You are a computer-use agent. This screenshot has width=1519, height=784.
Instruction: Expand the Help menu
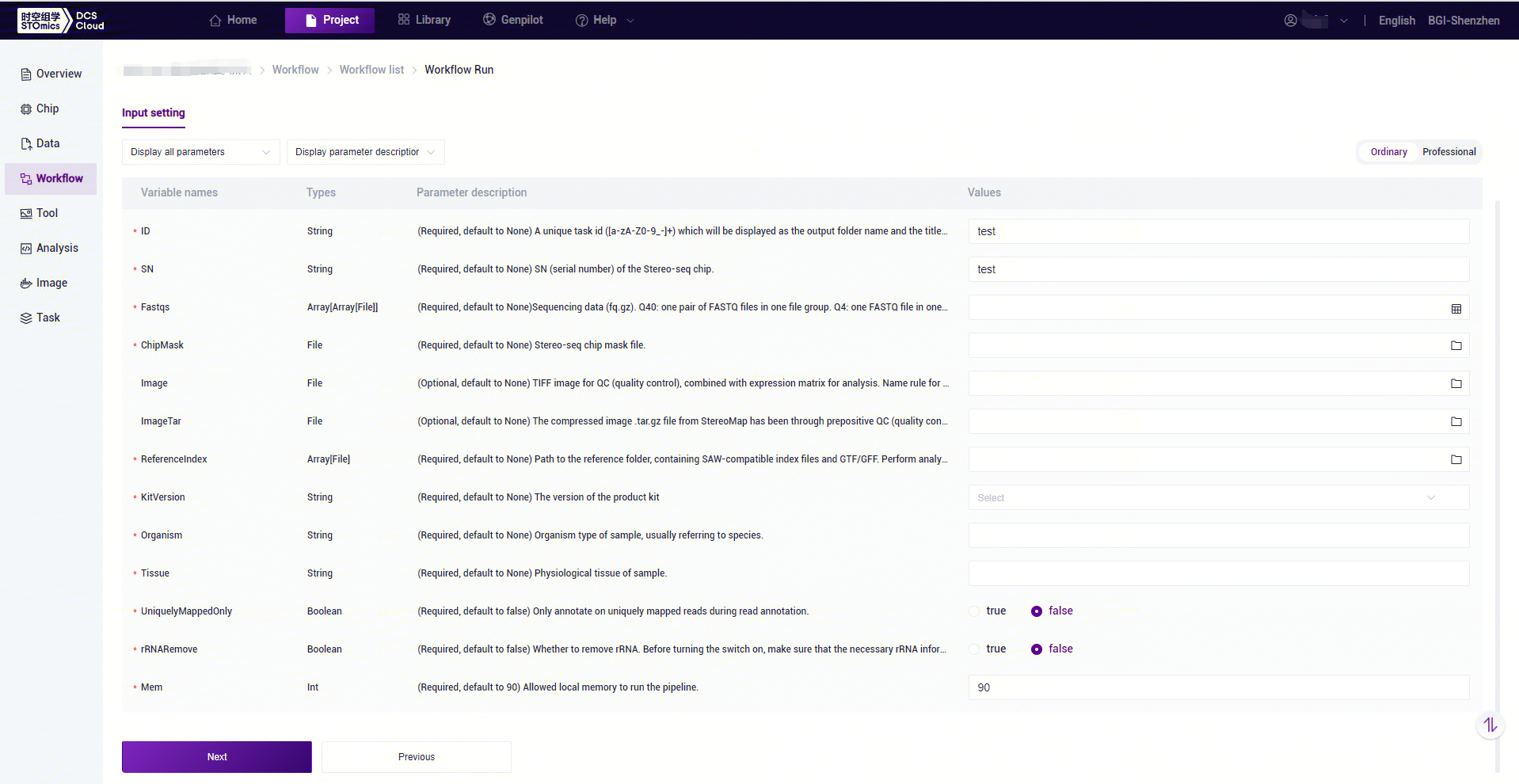[x=604, y=21]
